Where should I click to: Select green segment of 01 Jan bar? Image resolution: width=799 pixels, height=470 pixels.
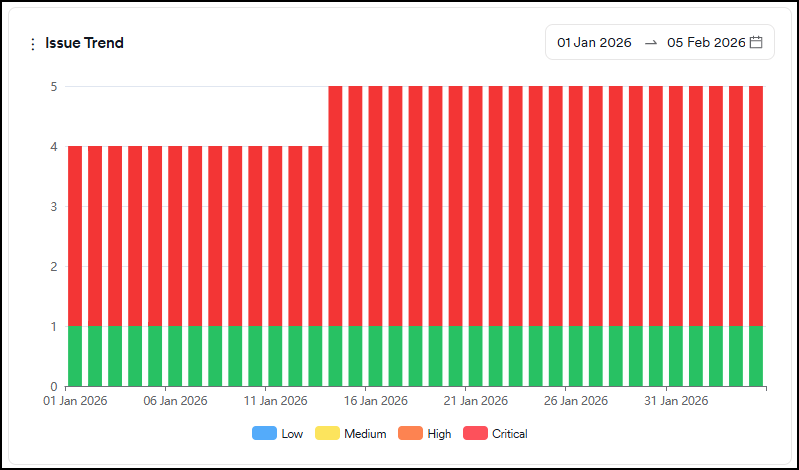(75, 356)
